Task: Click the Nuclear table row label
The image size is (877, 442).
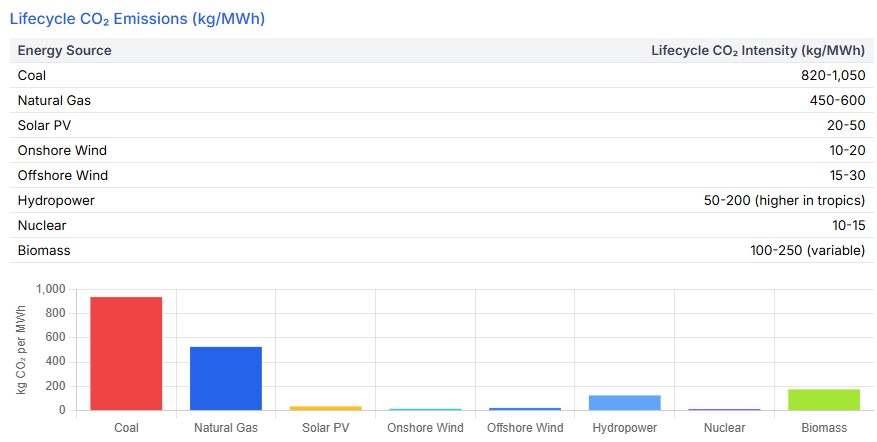Action: coord(42,225)
